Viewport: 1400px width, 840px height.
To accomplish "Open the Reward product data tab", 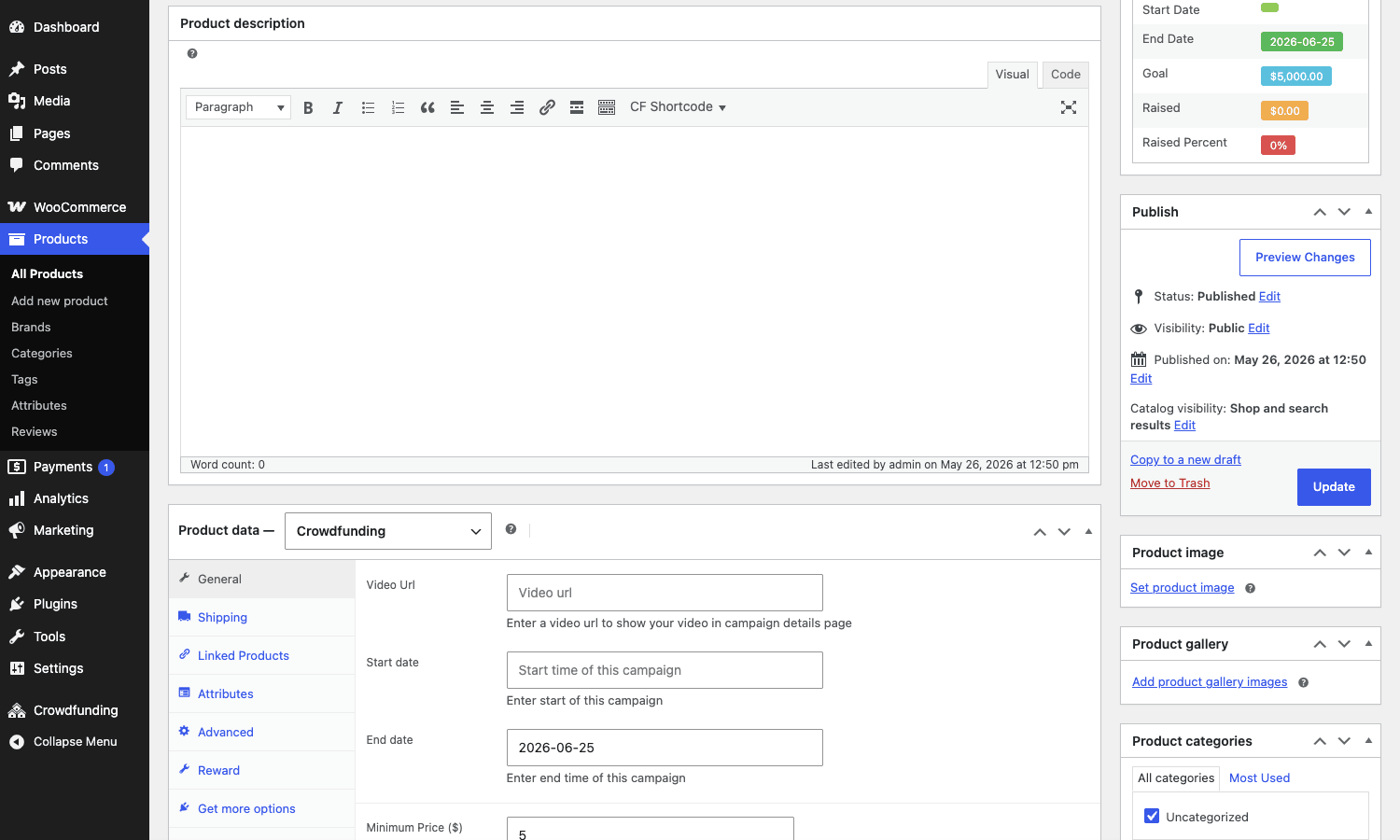I will [x=262, y=770].
